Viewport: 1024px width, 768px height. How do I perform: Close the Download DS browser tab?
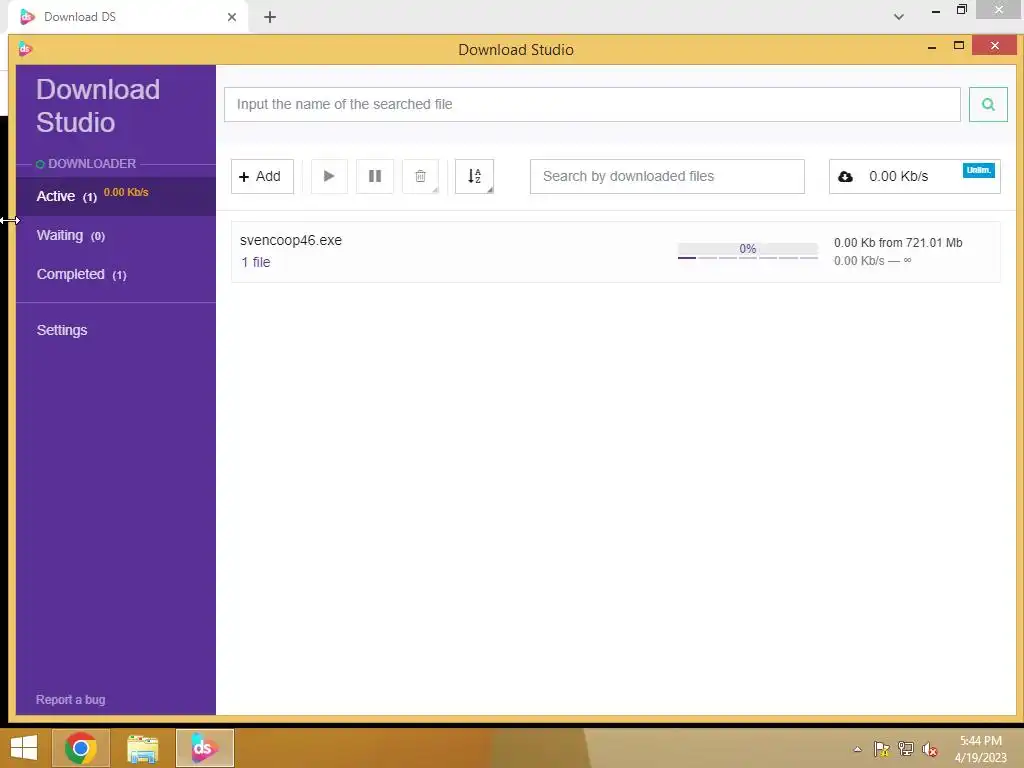pyautogui.click(x=232, y=17)
